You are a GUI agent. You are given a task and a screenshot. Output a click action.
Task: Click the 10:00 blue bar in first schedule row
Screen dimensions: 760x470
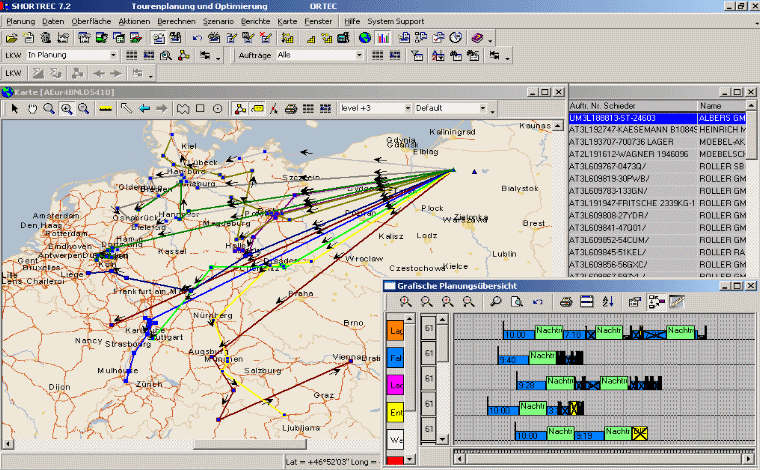[519, 334]
